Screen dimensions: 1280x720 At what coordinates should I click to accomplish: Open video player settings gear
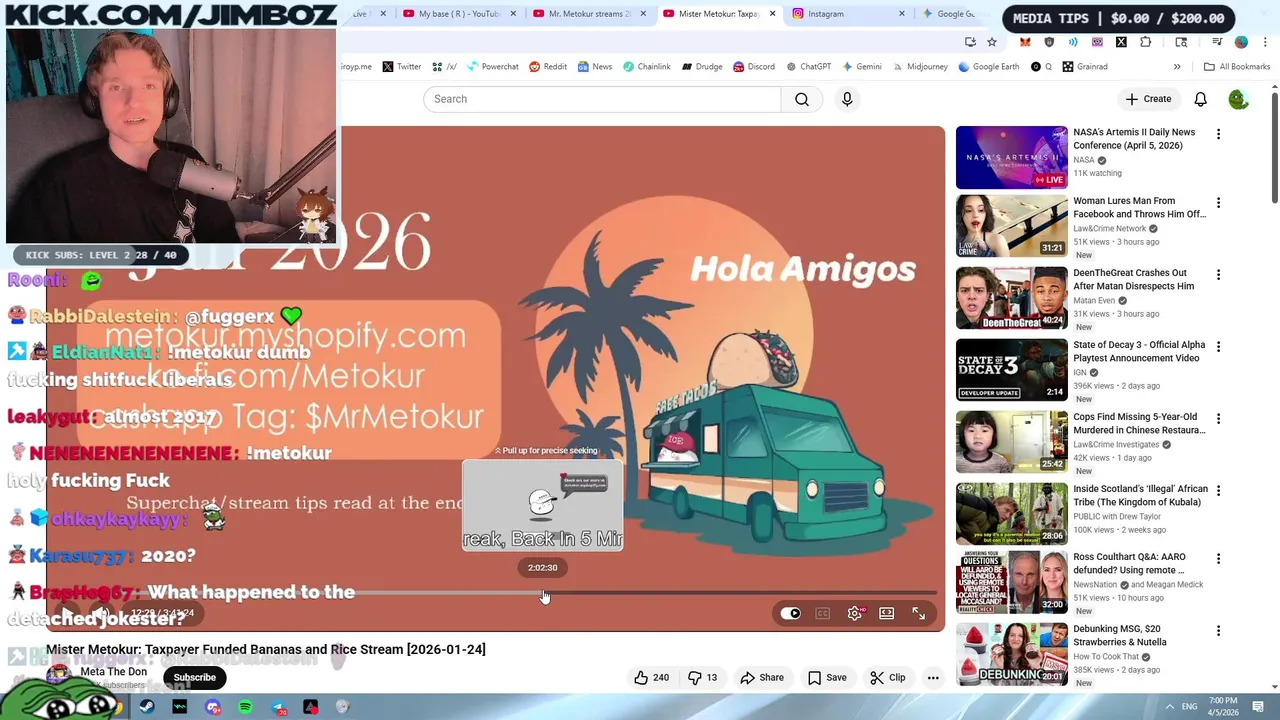click(854, 613)
